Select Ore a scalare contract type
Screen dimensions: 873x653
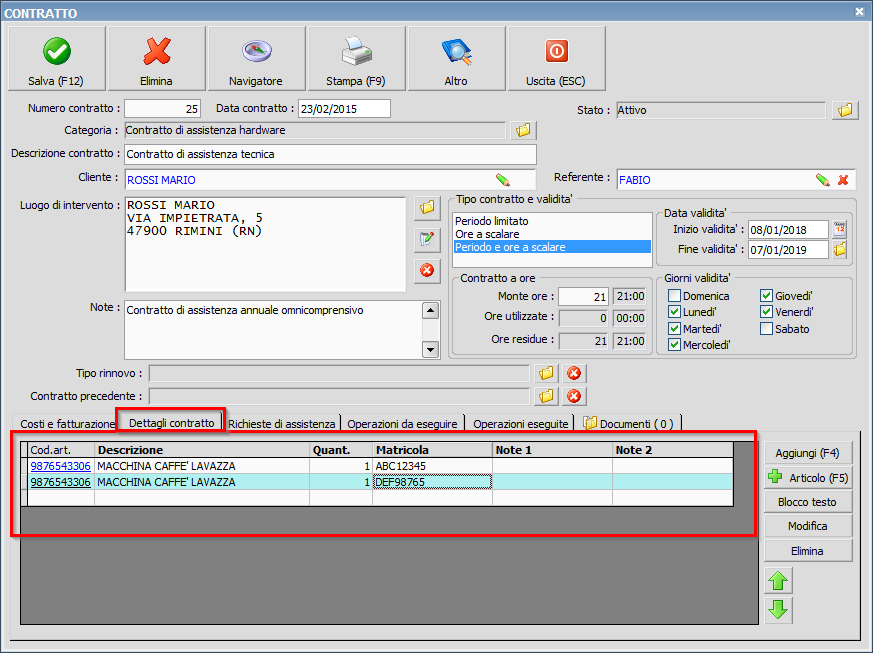(552, 234)
